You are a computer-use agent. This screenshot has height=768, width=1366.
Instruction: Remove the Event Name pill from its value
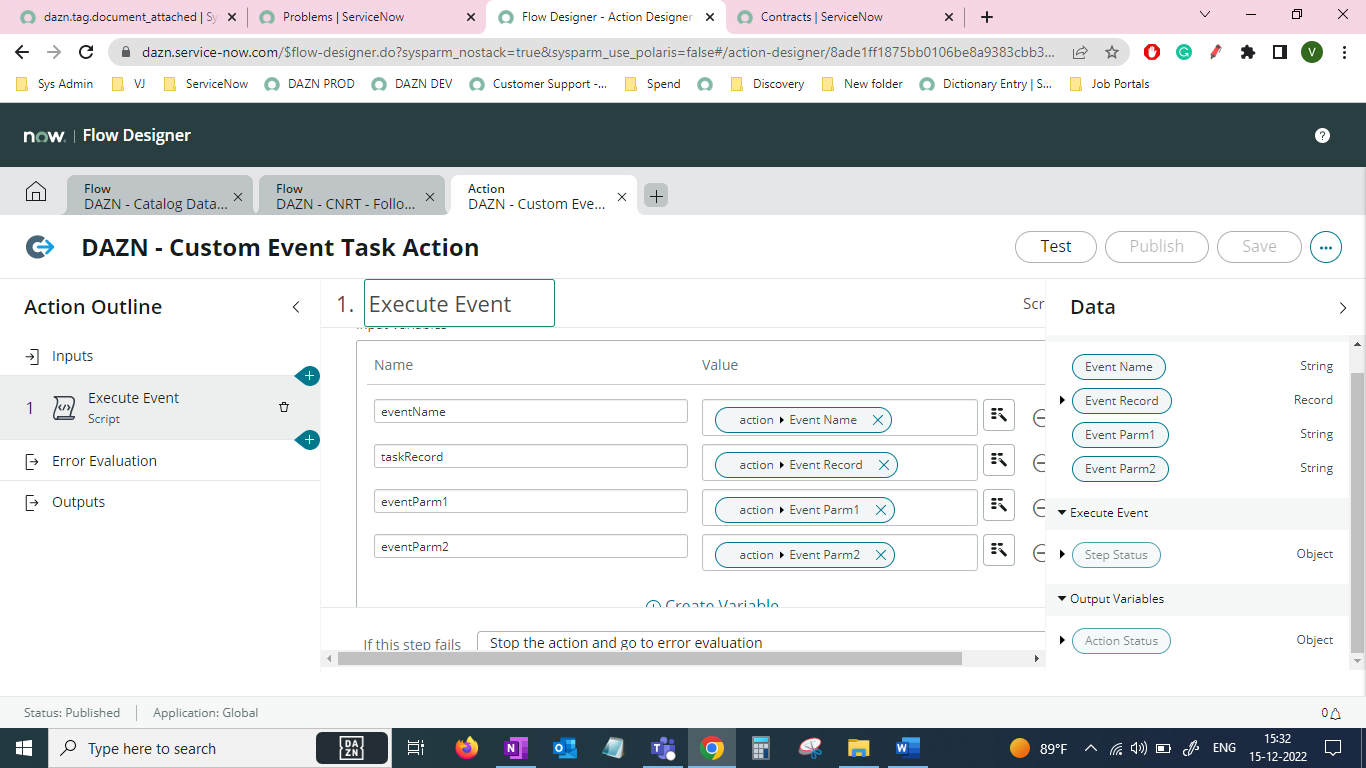tap(878, 420)
